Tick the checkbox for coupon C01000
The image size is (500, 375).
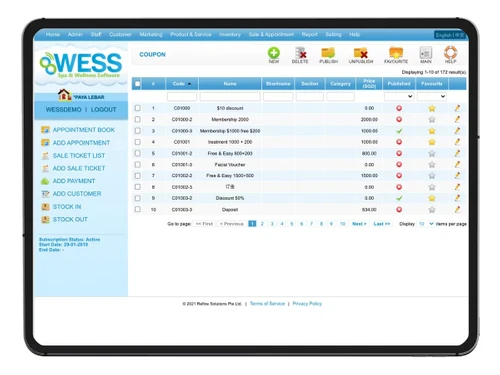coord(137,108)
